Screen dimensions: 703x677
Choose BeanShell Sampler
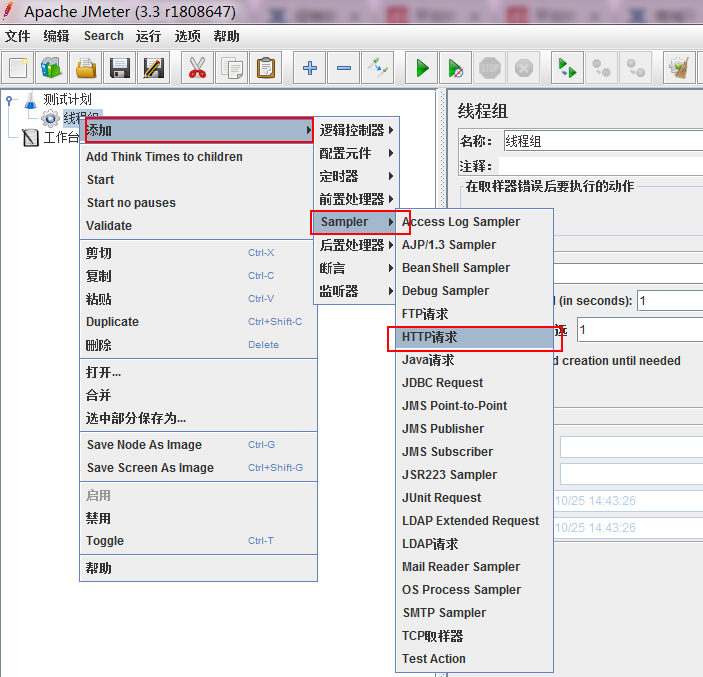475,268
